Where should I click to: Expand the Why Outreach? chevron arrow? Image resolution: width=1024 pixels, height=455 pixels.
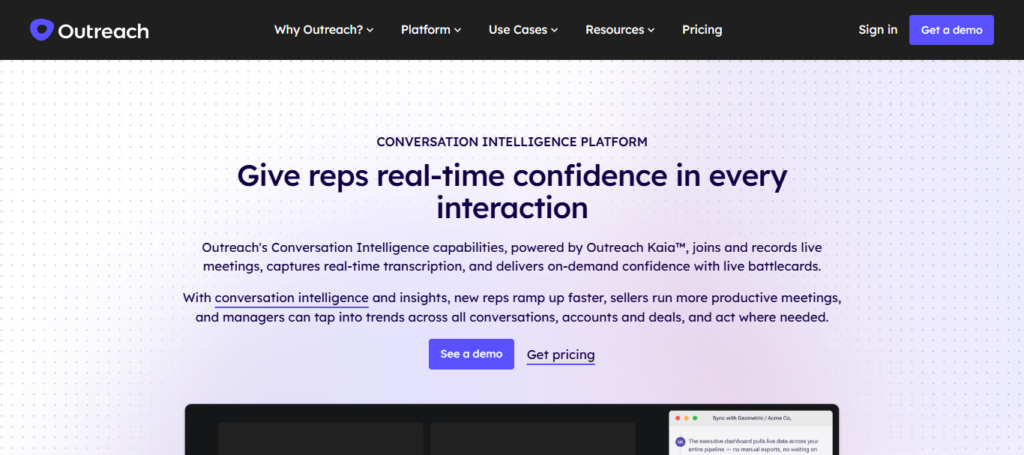tap(370, 30)
